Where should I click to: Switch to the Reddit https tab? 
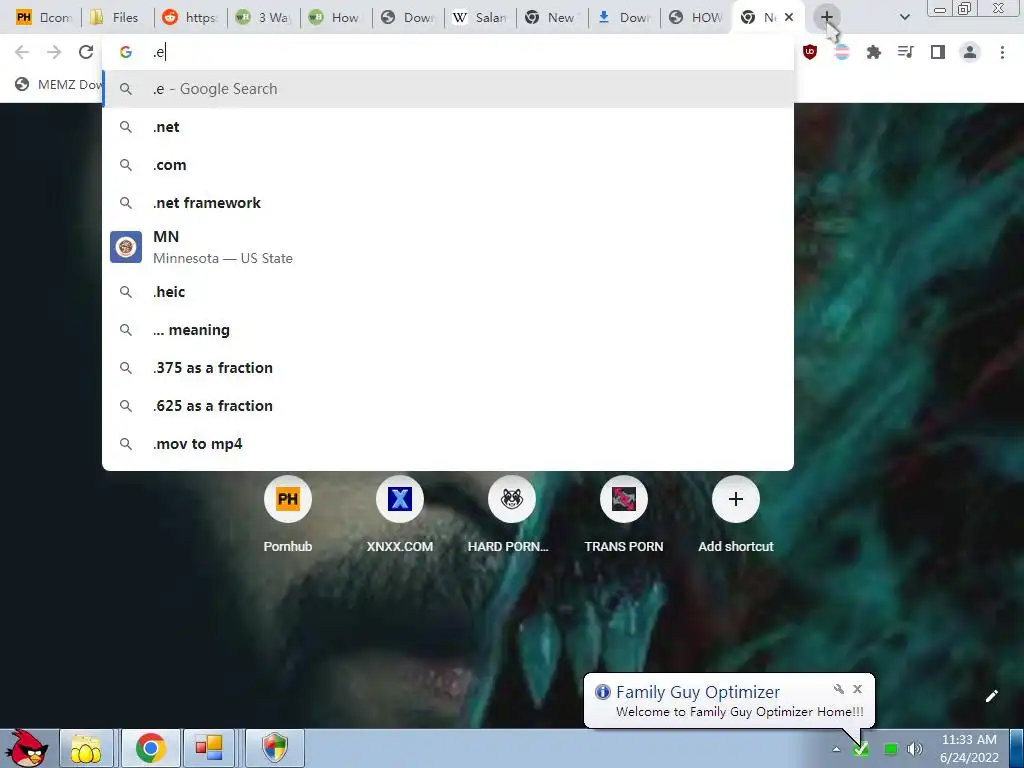(190, 18)
